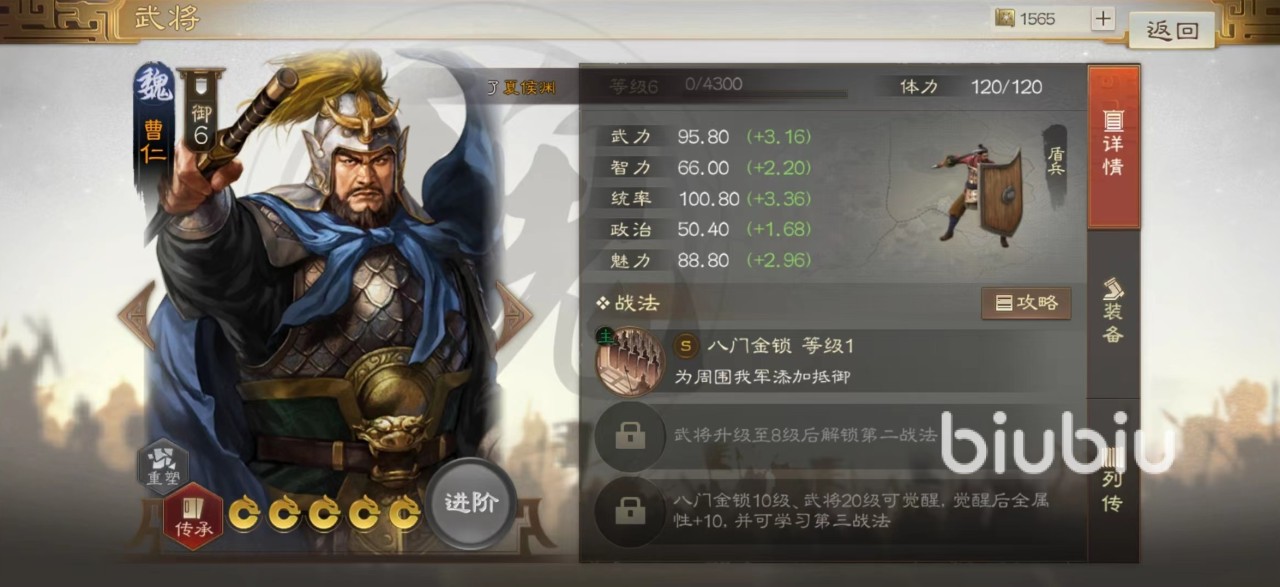The height and width of the screenshot is (587, 1280).
Task: Open the 攻略 strategy guide
Action: [1026, 303]
